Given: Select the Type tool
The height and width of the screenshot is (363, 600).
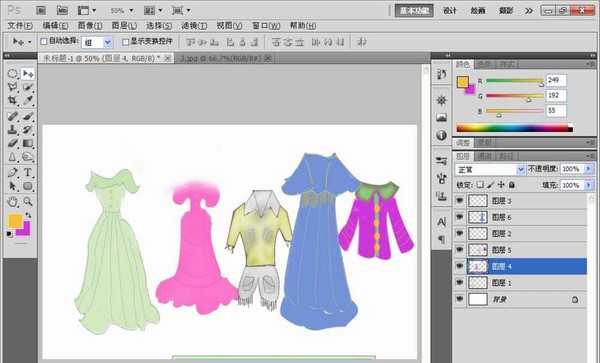Looking at the screenshot, I should click(x=28, y=173).
